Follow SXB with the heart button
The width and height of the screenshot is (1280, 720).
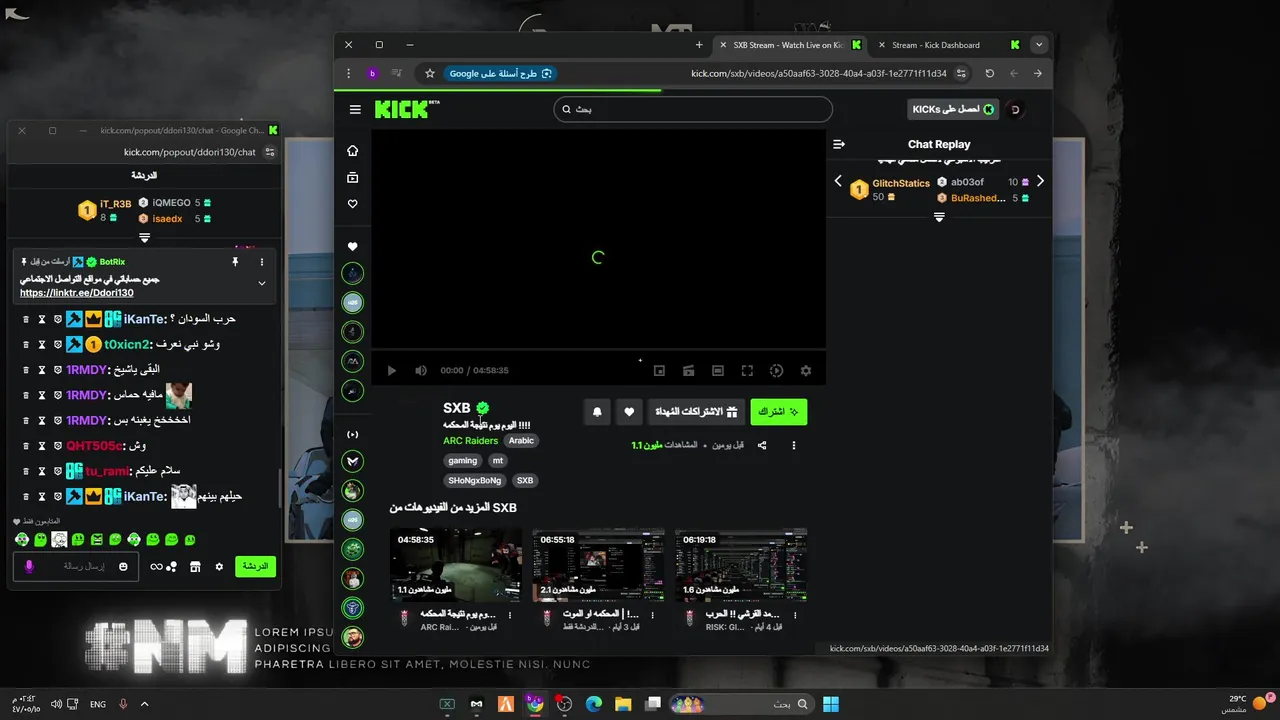coord(629,412)
